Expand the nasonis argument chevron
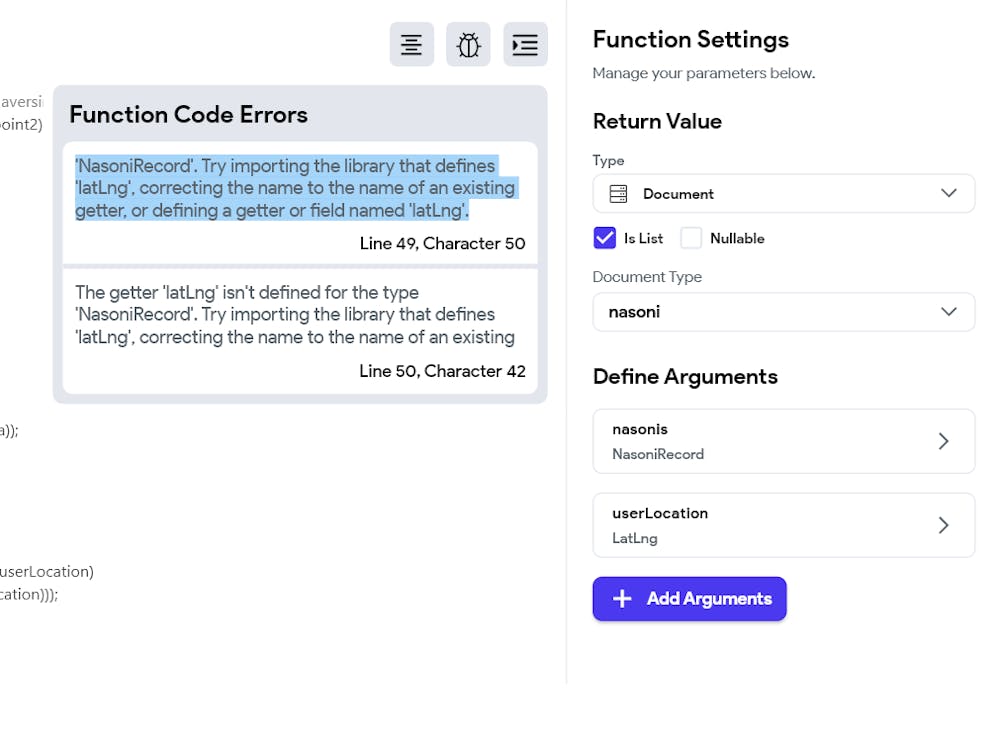 (x=943, y=441)
